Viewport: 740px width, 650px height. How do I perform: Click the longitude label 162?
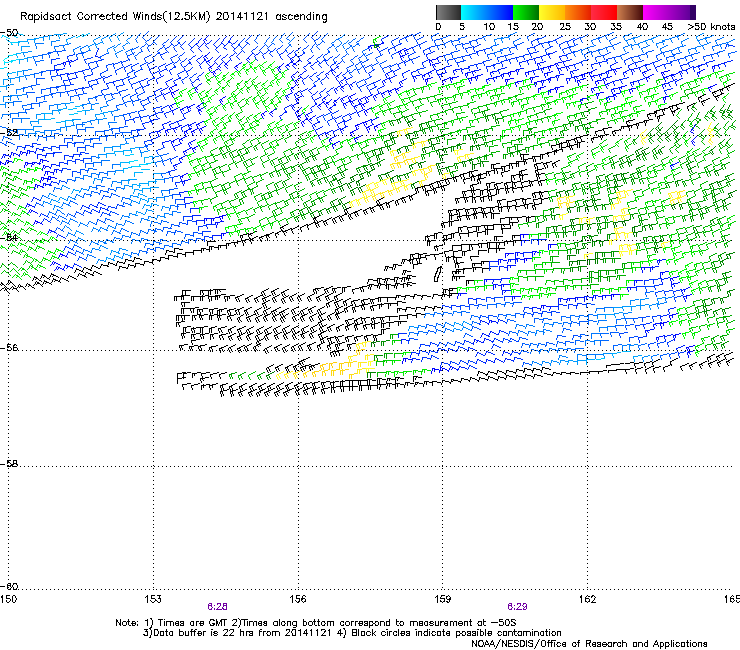[588, 599]
